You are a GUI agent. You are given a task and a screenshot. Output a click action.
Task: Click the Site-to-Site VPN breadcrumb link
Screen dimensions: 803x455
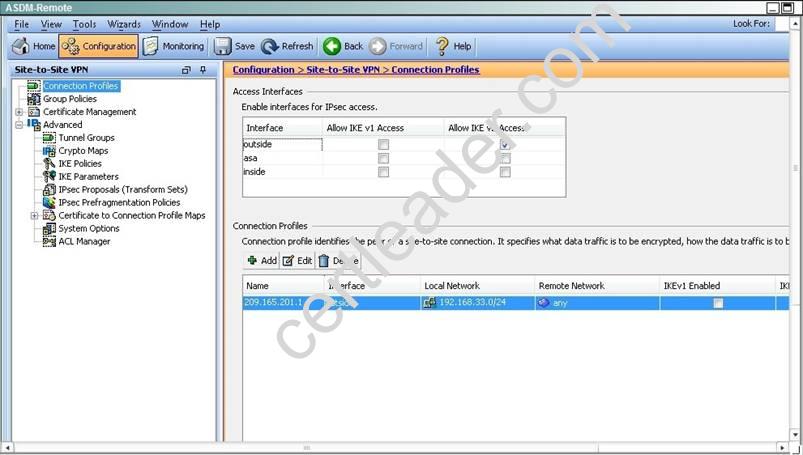(344, 70)
